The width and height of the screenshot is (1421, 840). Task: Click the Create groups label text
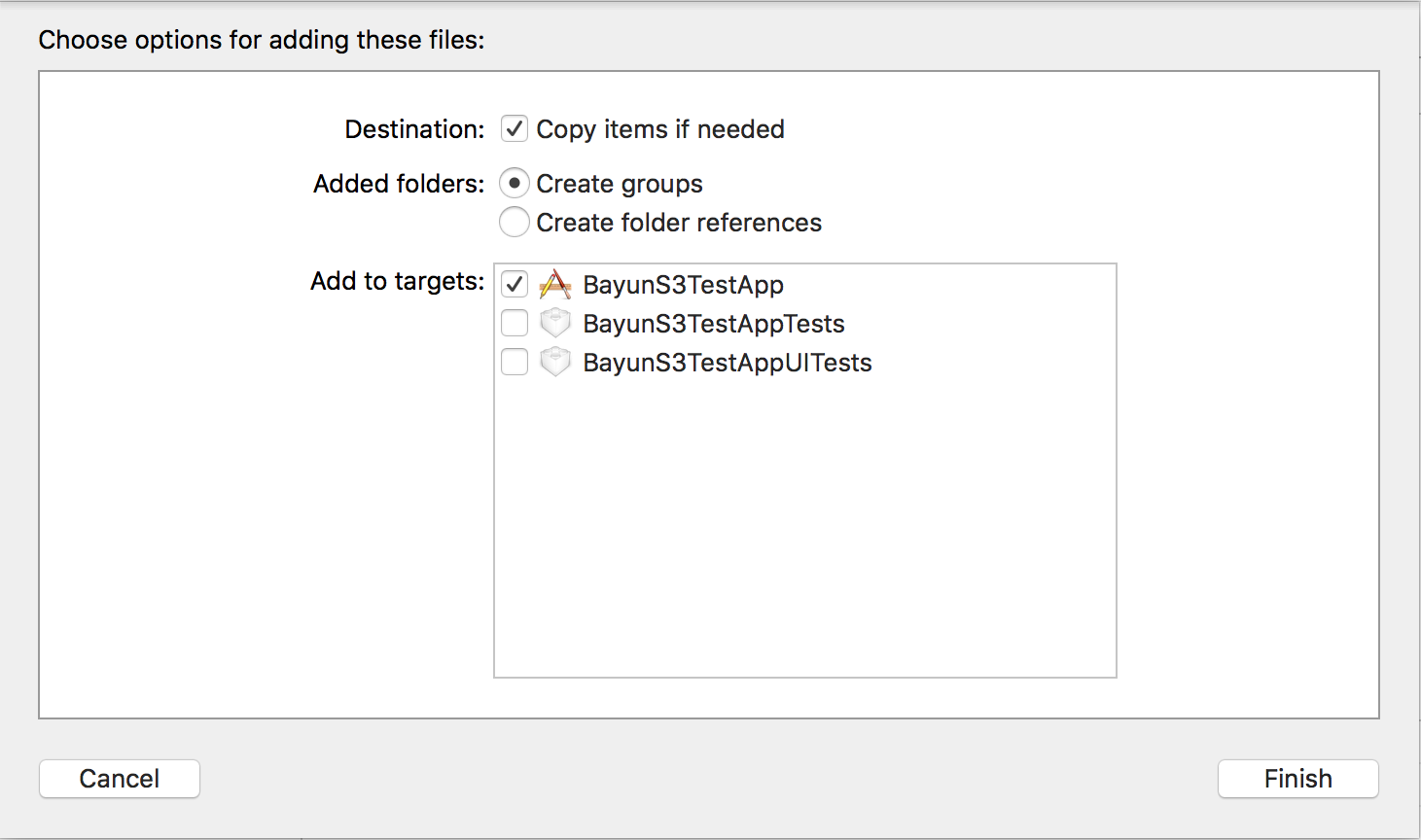pos(619,184)
